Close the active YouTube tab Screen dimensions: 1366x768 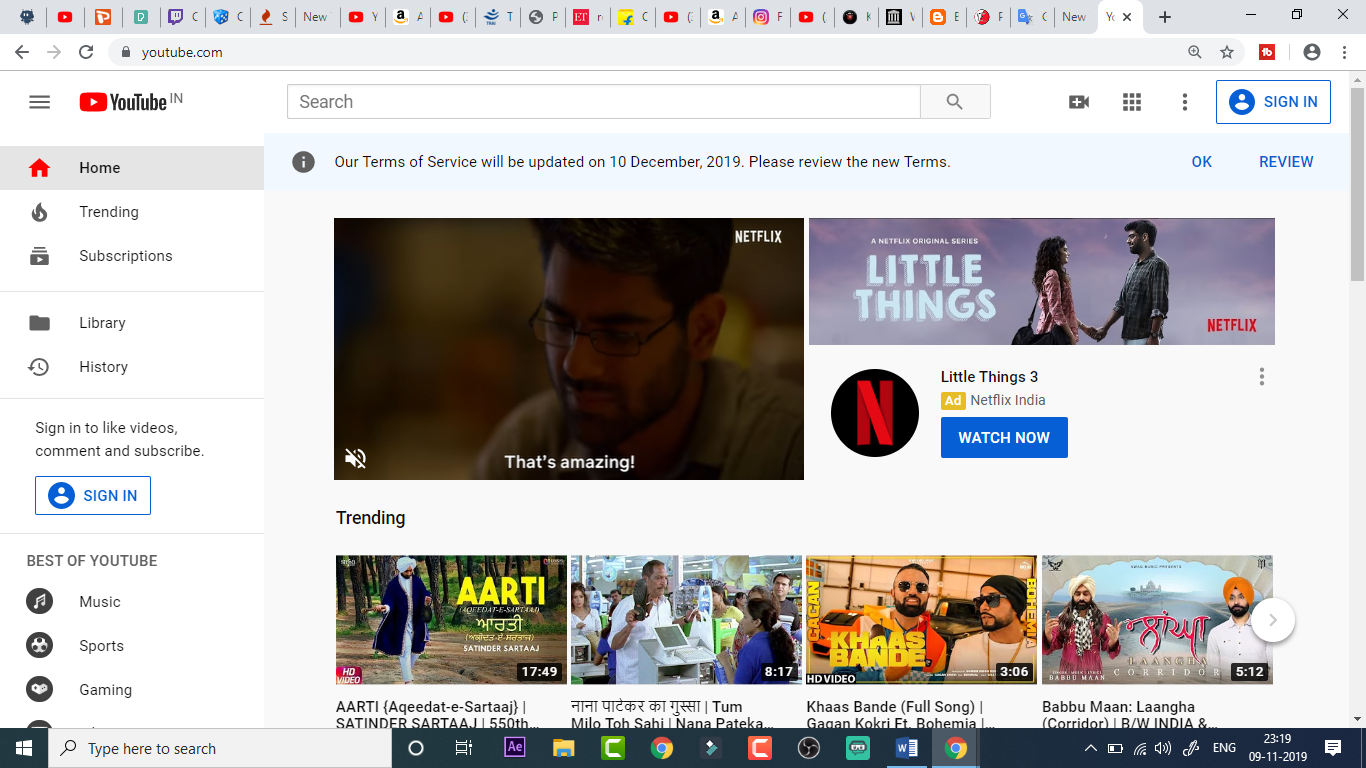pos(1128,17)
